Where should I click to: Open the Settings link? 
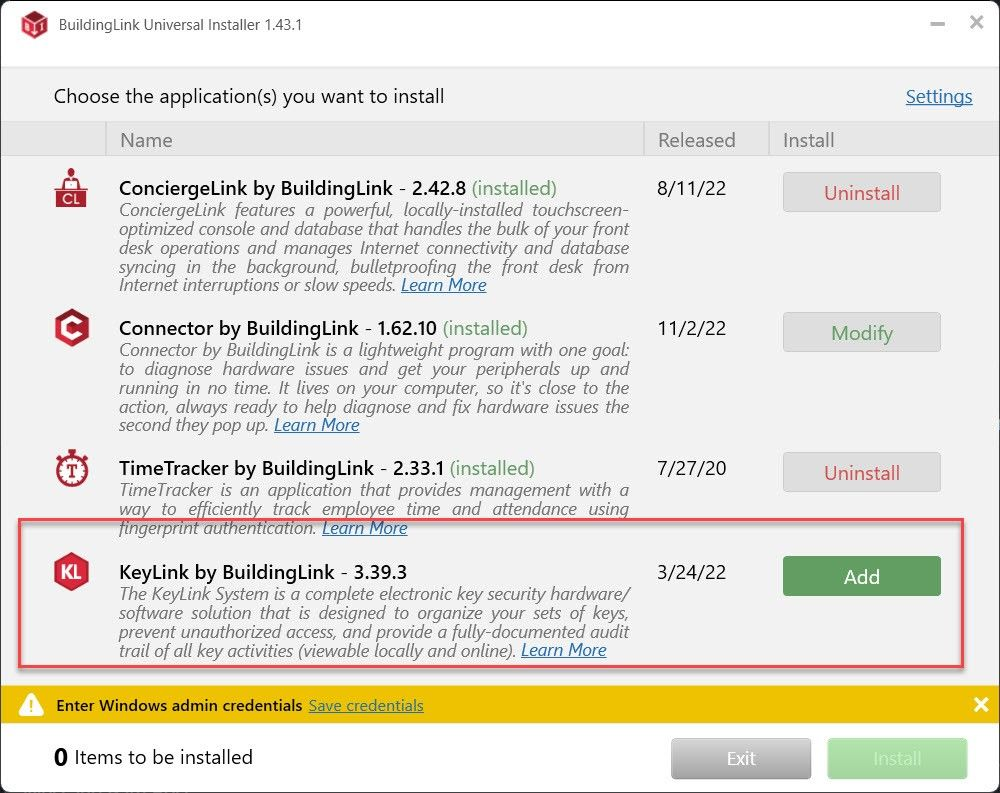[939, 96]
